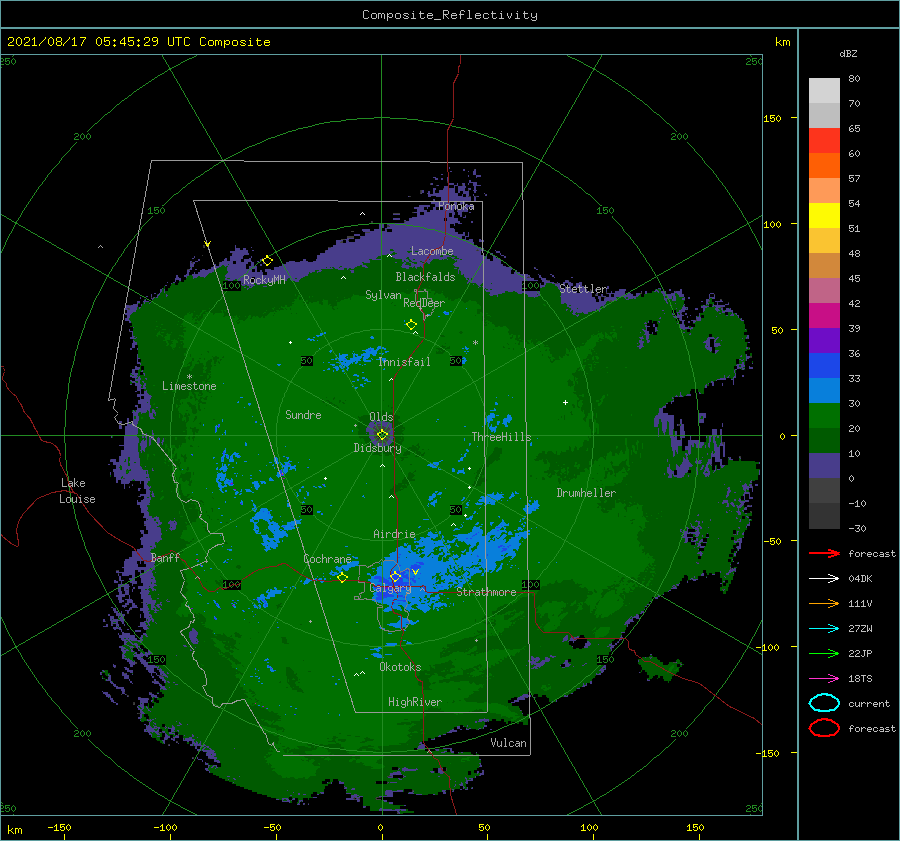Image resolution: width=900 pixels, height=841 pixels.
Task: Click the yellow diamond marker near RockyMH
Action: 267,261
